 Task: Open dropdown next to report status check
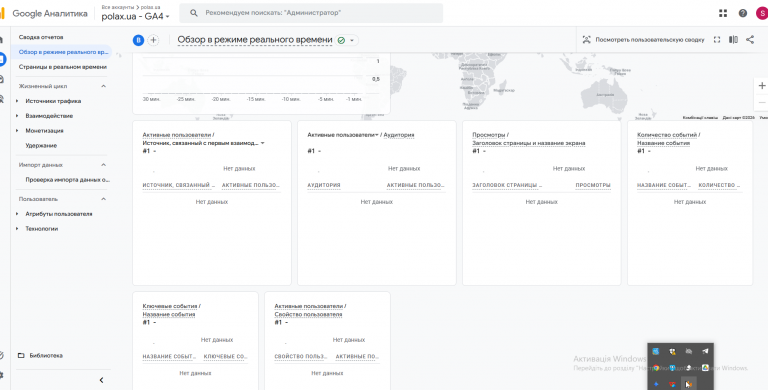(352, 40)
